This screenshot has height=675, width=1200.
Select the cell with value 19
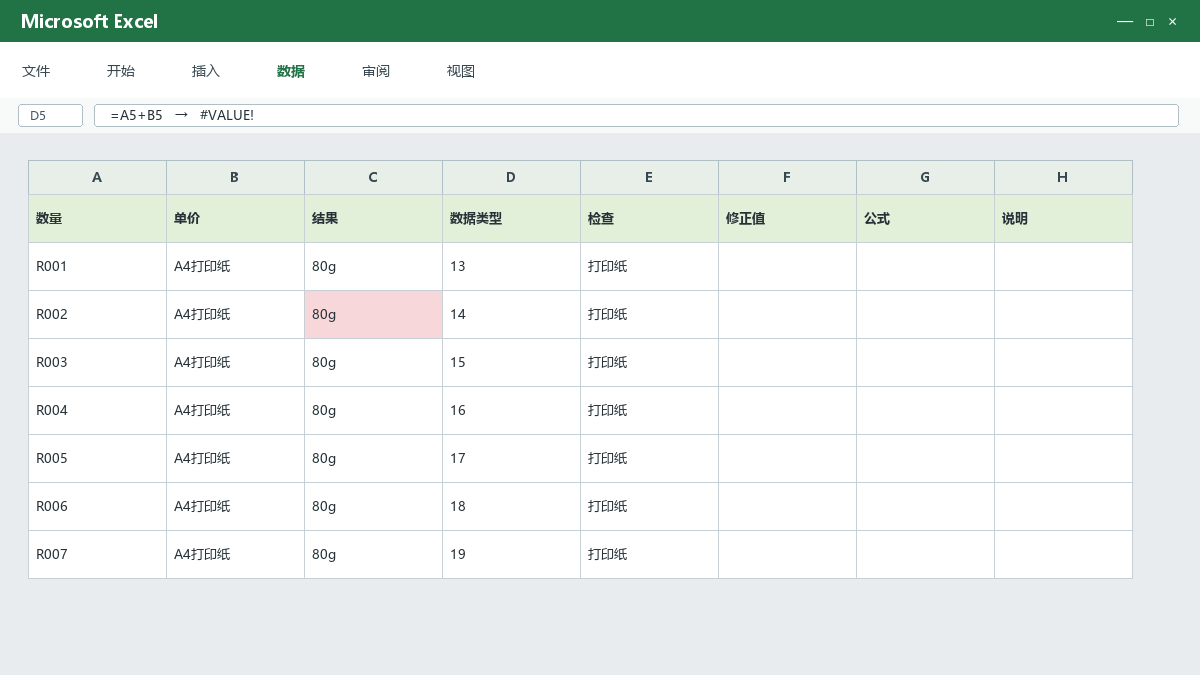(x=511, y=554)
